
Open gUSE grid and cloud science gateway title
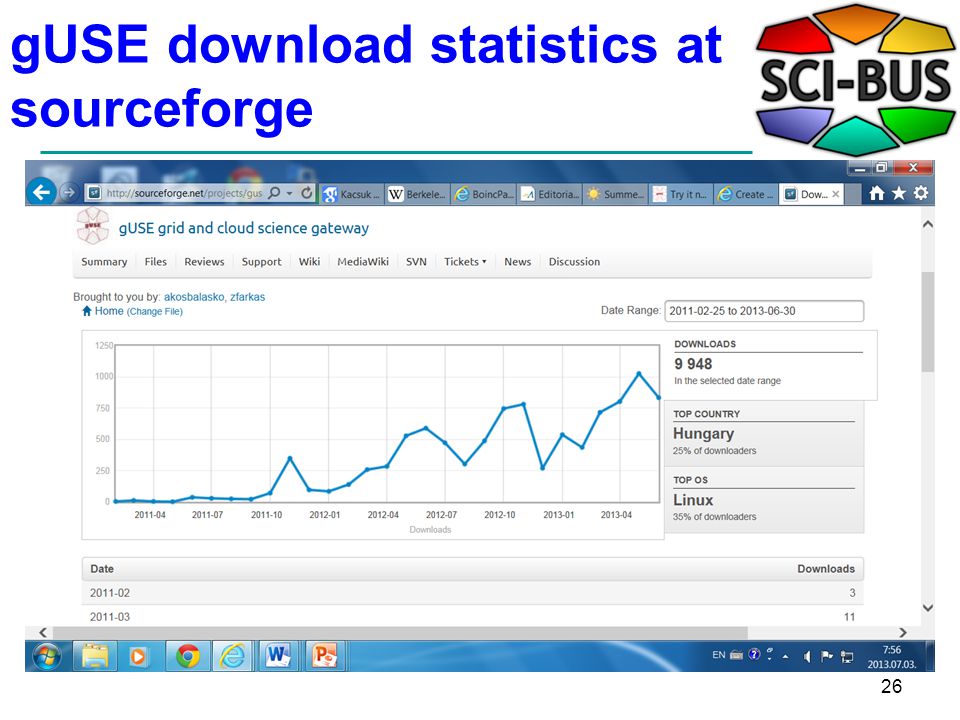click(244, 228)
